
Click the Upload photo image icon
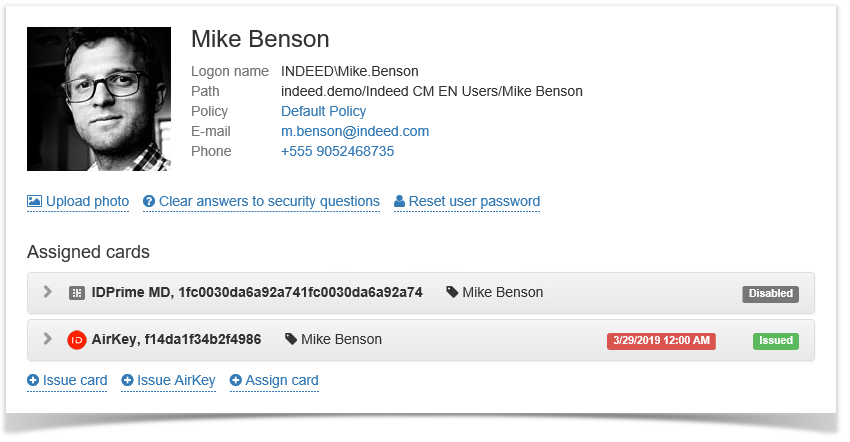click(x=34, y=202)
